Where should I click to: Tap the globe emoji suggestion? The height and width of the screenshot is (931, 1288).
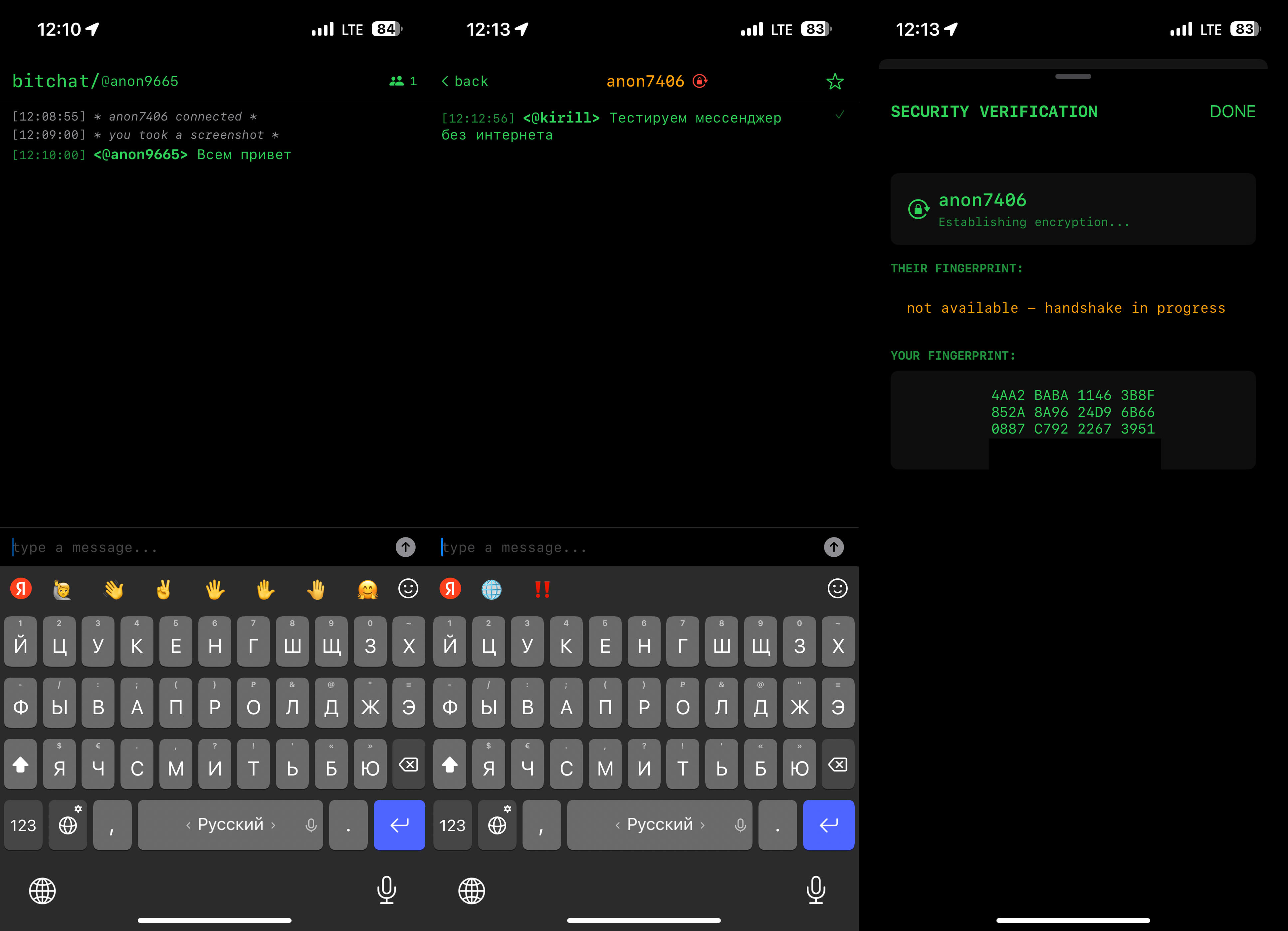pyautogui.click(x=491, y=590)
